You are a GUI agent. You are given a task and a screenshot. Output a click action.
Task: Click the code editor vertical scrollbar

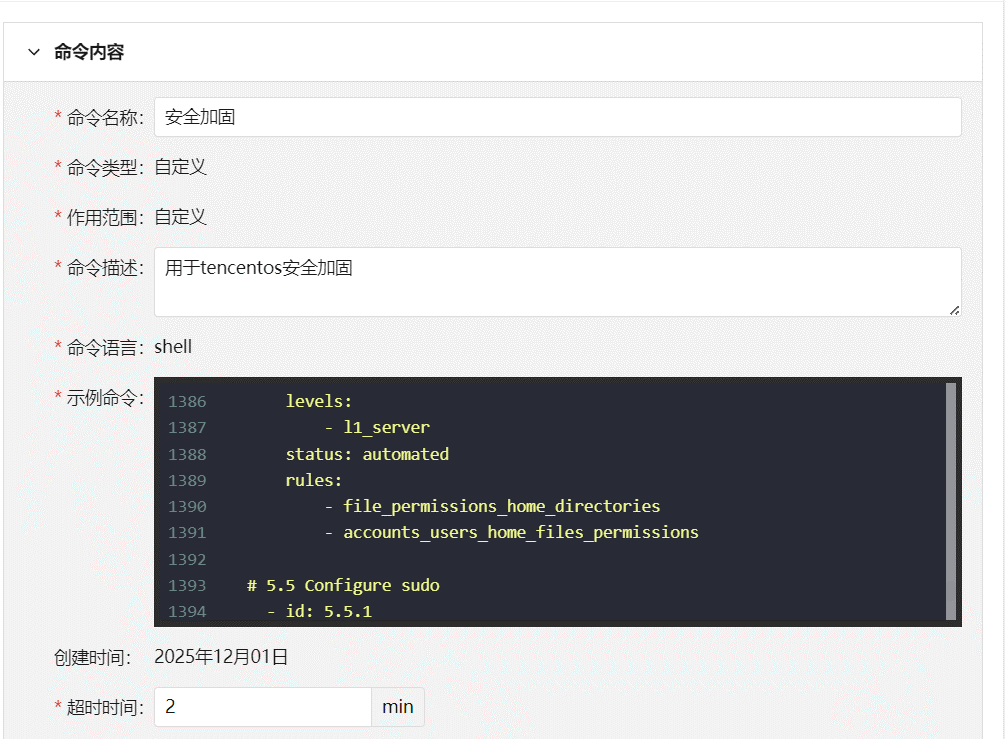coord(950,500)
